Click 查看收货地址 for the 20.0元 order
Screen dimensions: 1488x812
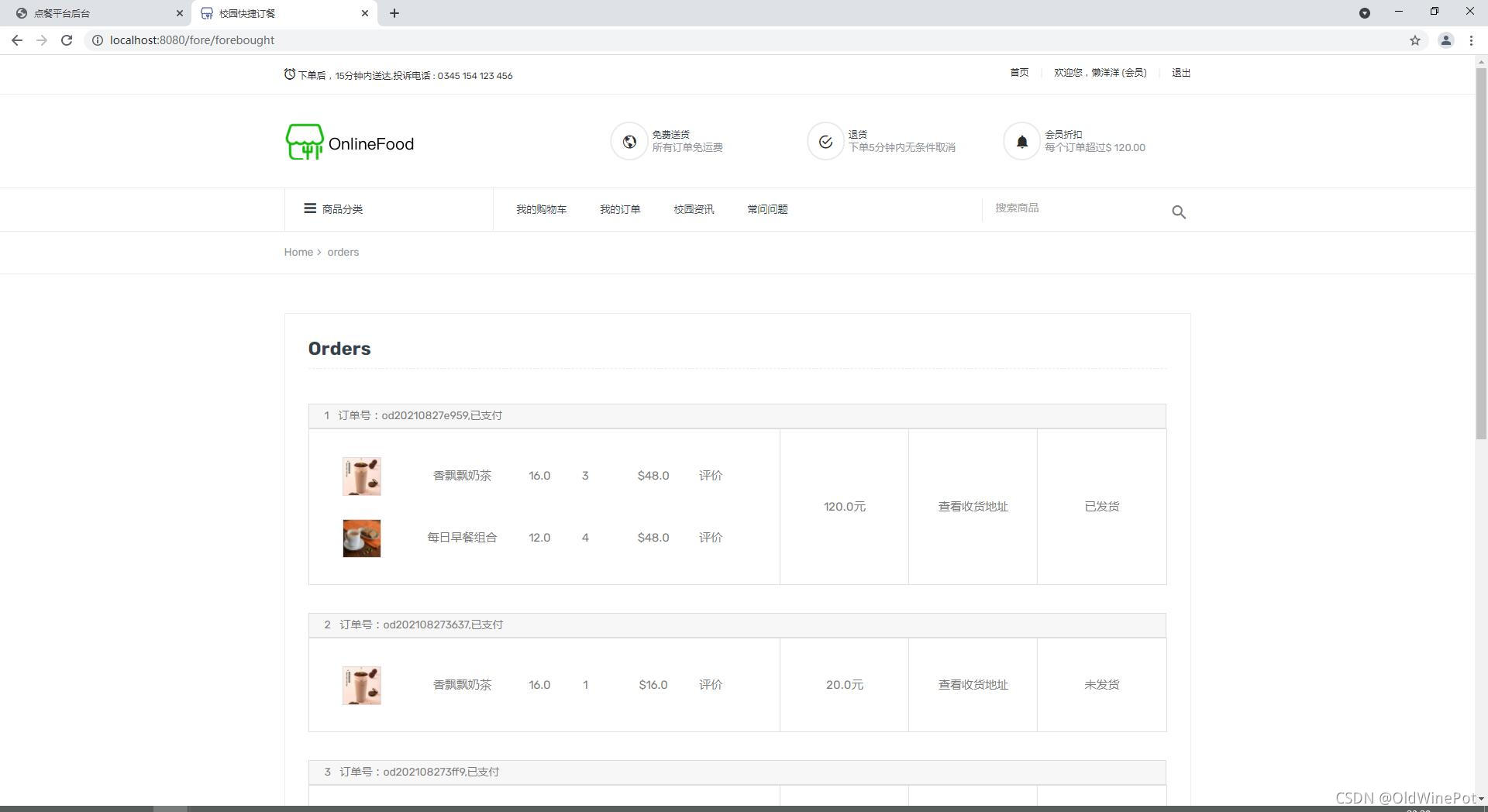point(973,685)
